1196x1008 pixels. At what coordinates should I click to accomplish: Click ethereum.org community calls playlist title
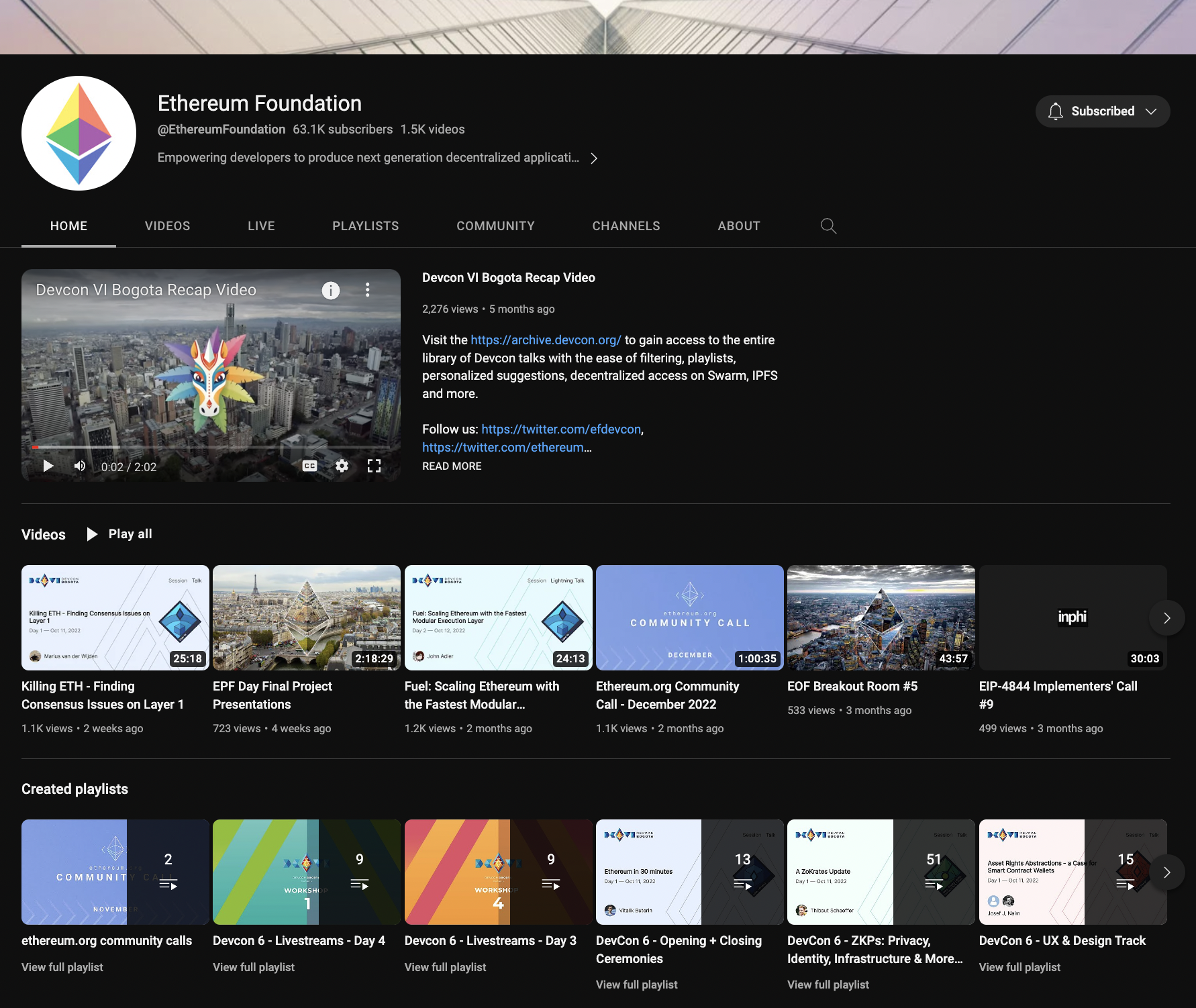[x=107, y=941]
